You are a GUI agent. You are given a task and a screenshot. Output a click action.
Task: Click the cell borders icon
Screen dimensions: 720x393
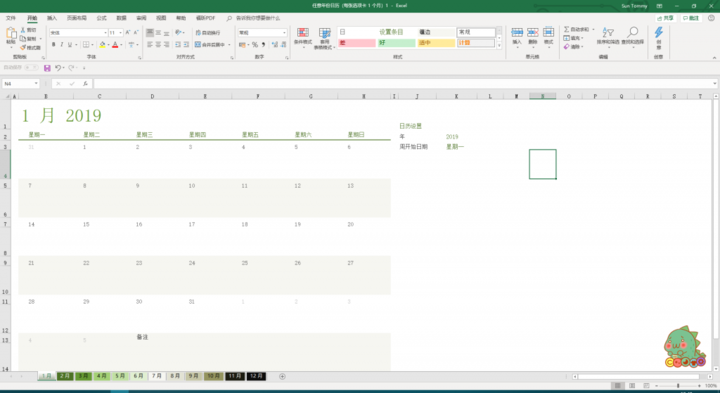(86, 45)
